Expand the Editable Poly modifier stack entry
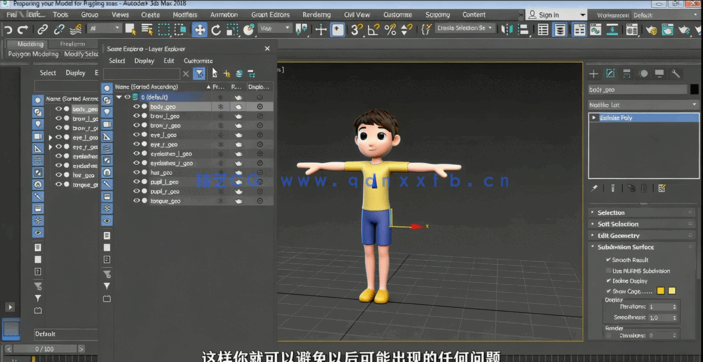The width and height of the screenshot is (703, 362). 594,118
